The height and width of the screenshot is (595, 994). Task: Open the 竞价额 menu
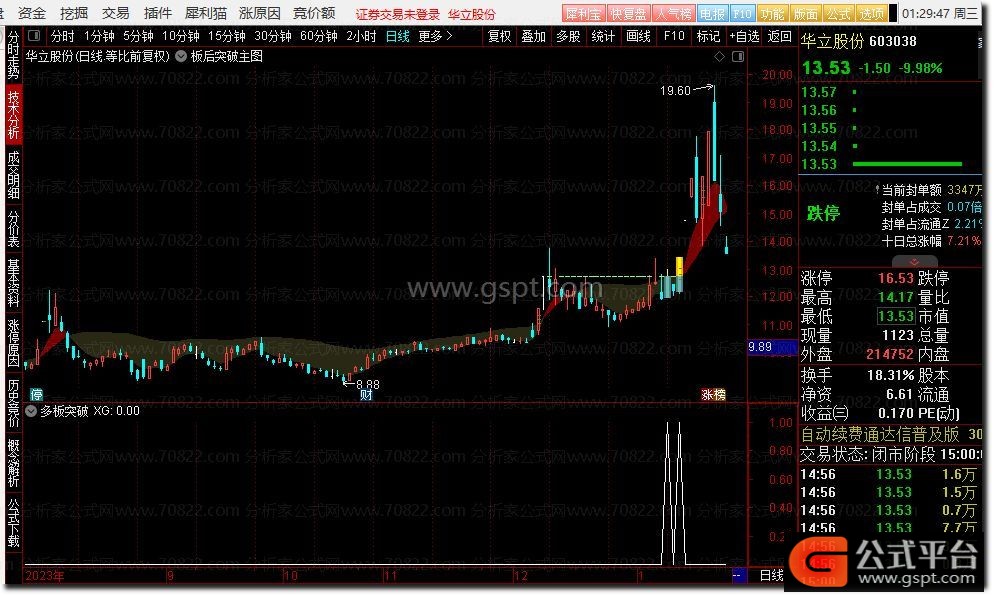click(314, 13)
